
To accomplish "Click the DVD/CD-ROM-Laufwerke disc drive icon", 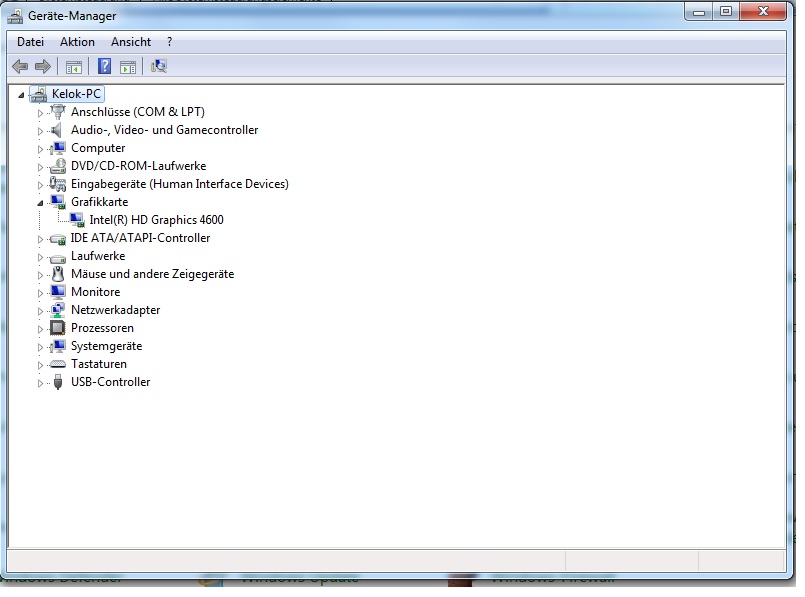I will pos(58,166).
